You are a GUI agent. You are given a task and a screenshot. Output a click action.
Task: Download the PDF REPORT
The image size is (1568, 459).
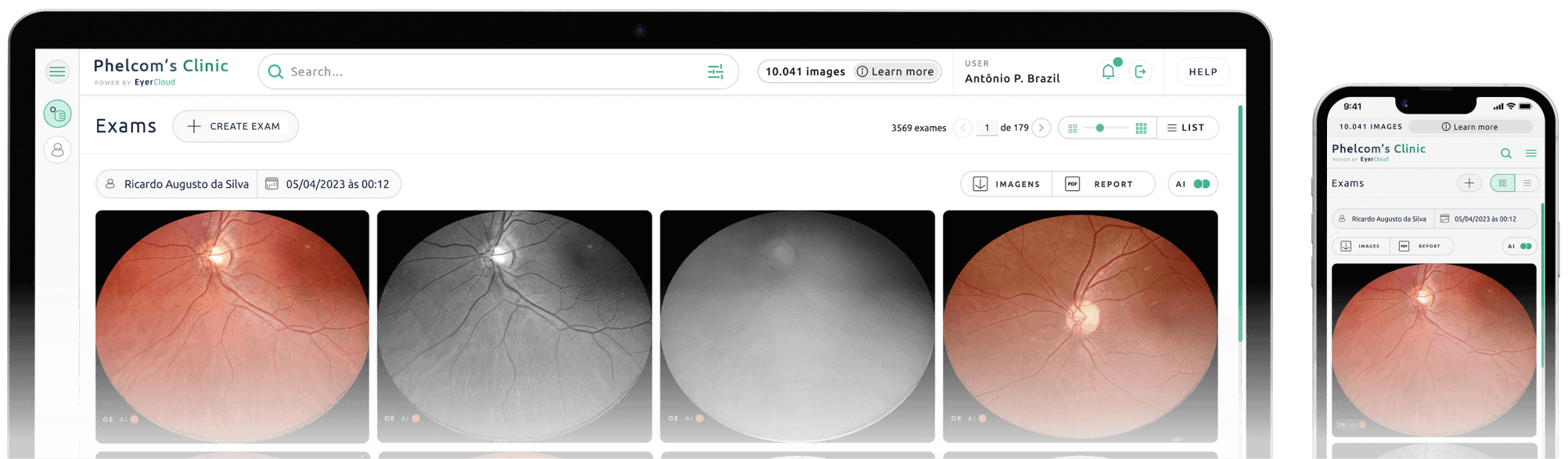1103,184
